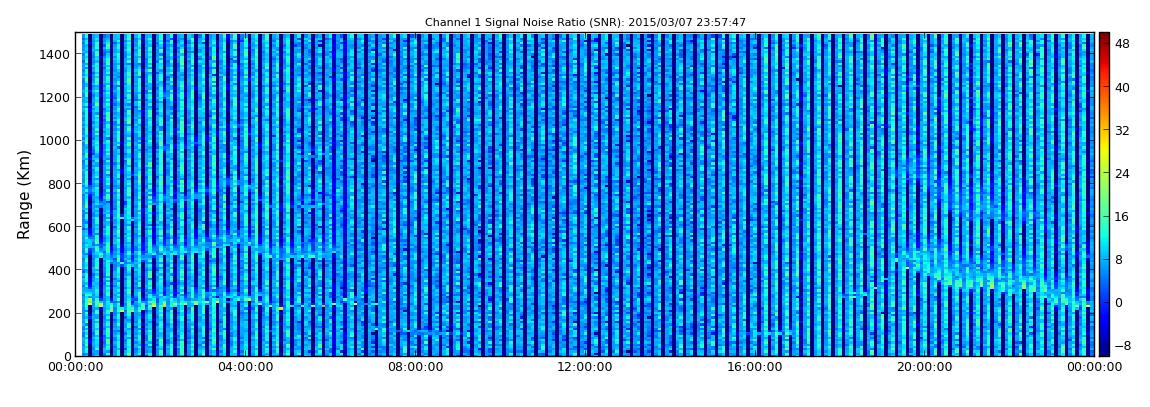
Task: Click the 08:00:00 time axis label
Action: pos(418,367)
